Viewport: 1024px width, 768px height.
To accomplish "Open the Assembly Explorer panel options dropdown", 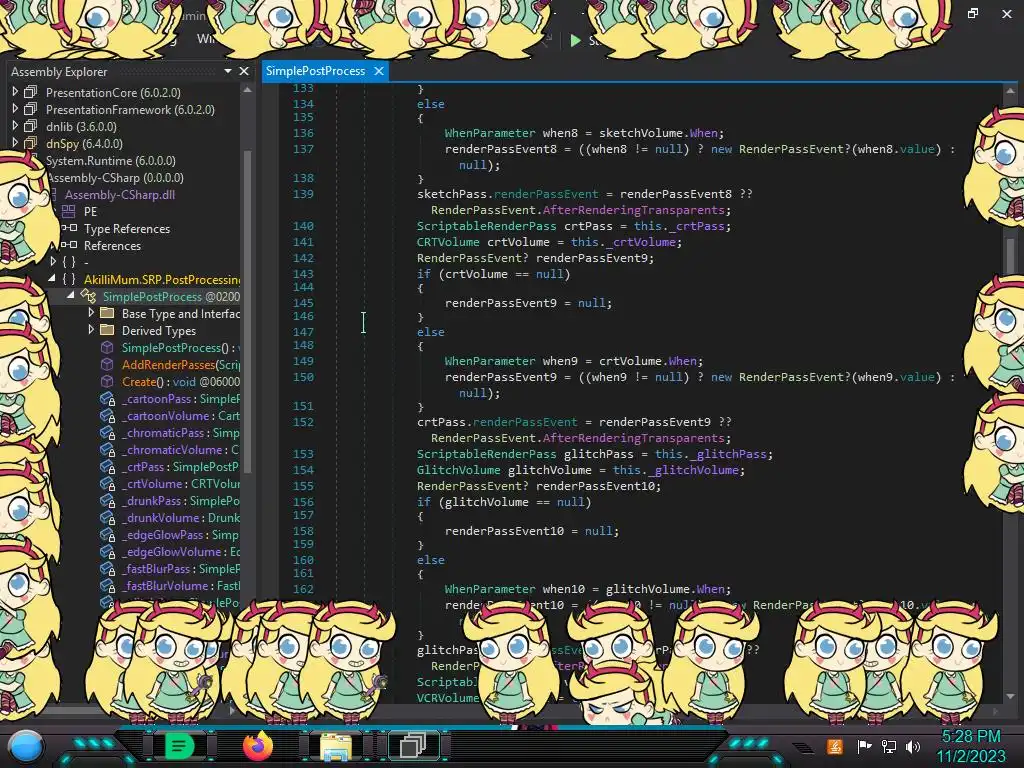I will [x=227, y=71].
